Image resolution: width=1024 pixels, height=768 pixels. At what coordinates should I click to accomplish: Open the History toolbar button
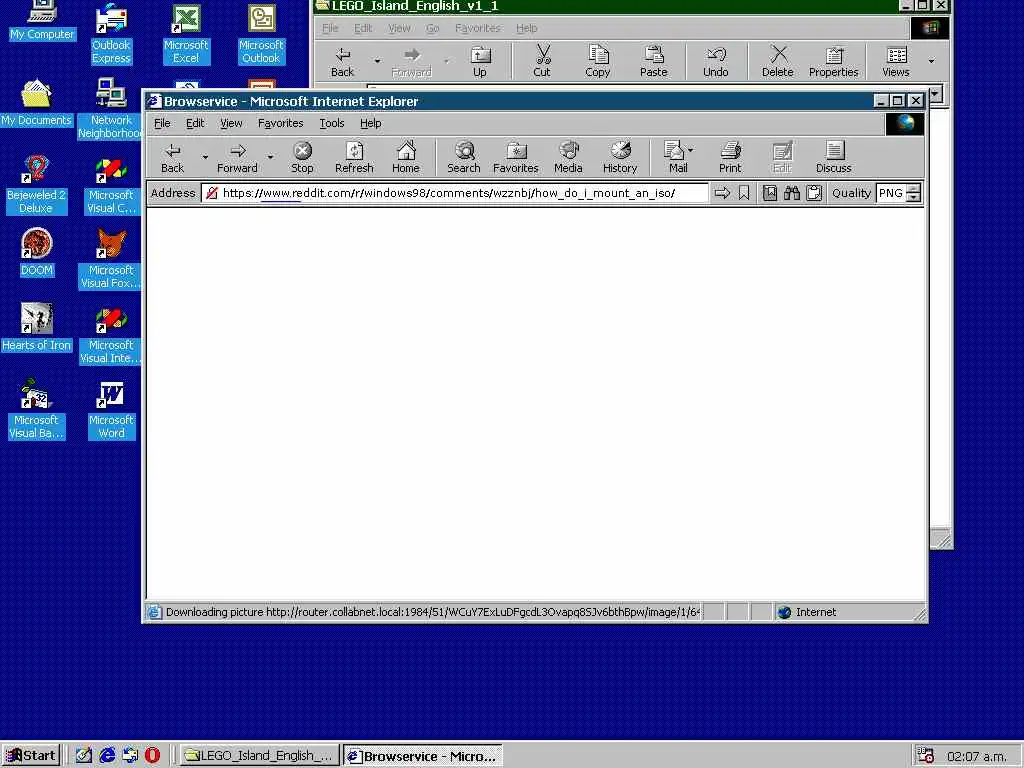point(620,158)
